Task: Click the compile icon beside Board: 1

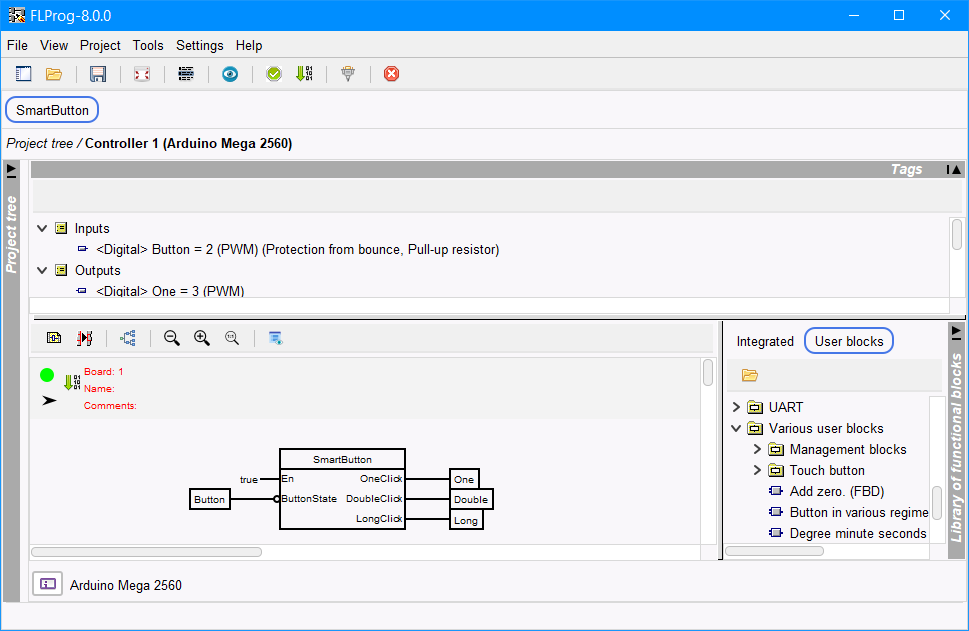Action: [x=72, y=383]
